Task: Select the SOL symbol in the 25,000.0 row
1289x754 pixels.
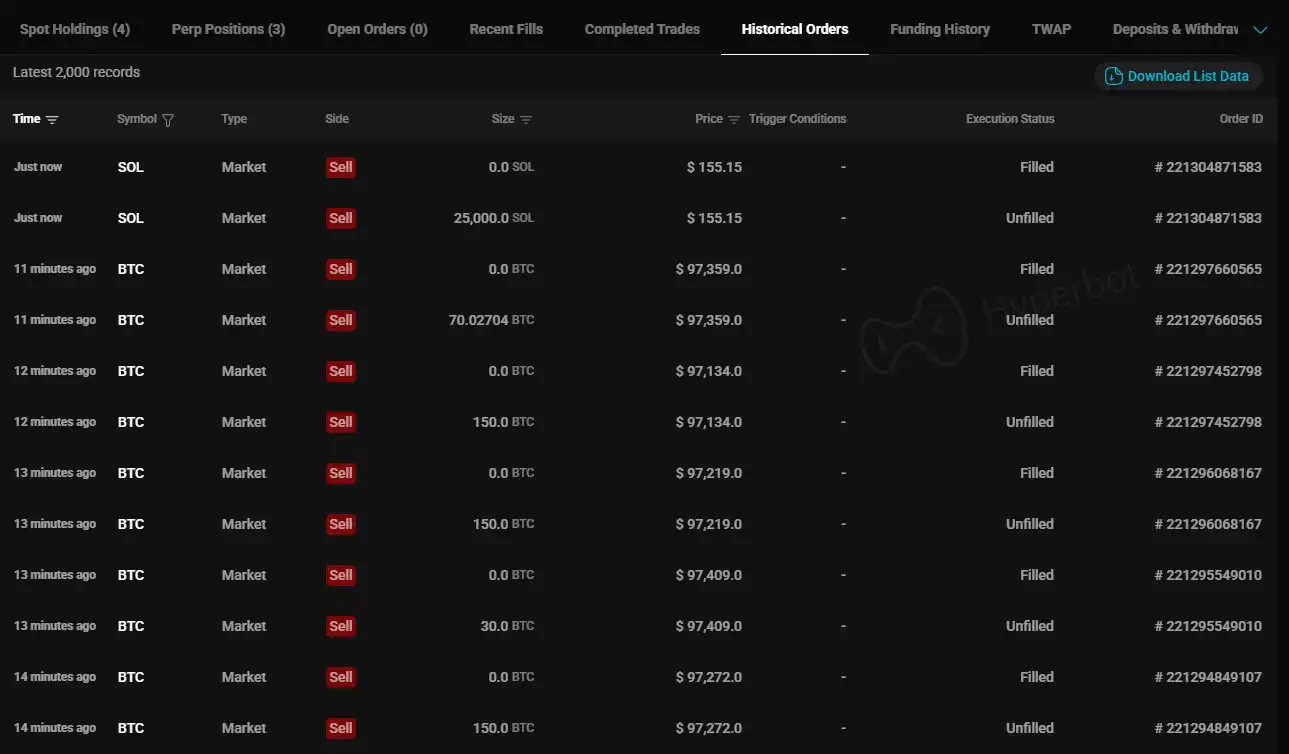Action: pyautogui.click(x=131, y=218)
